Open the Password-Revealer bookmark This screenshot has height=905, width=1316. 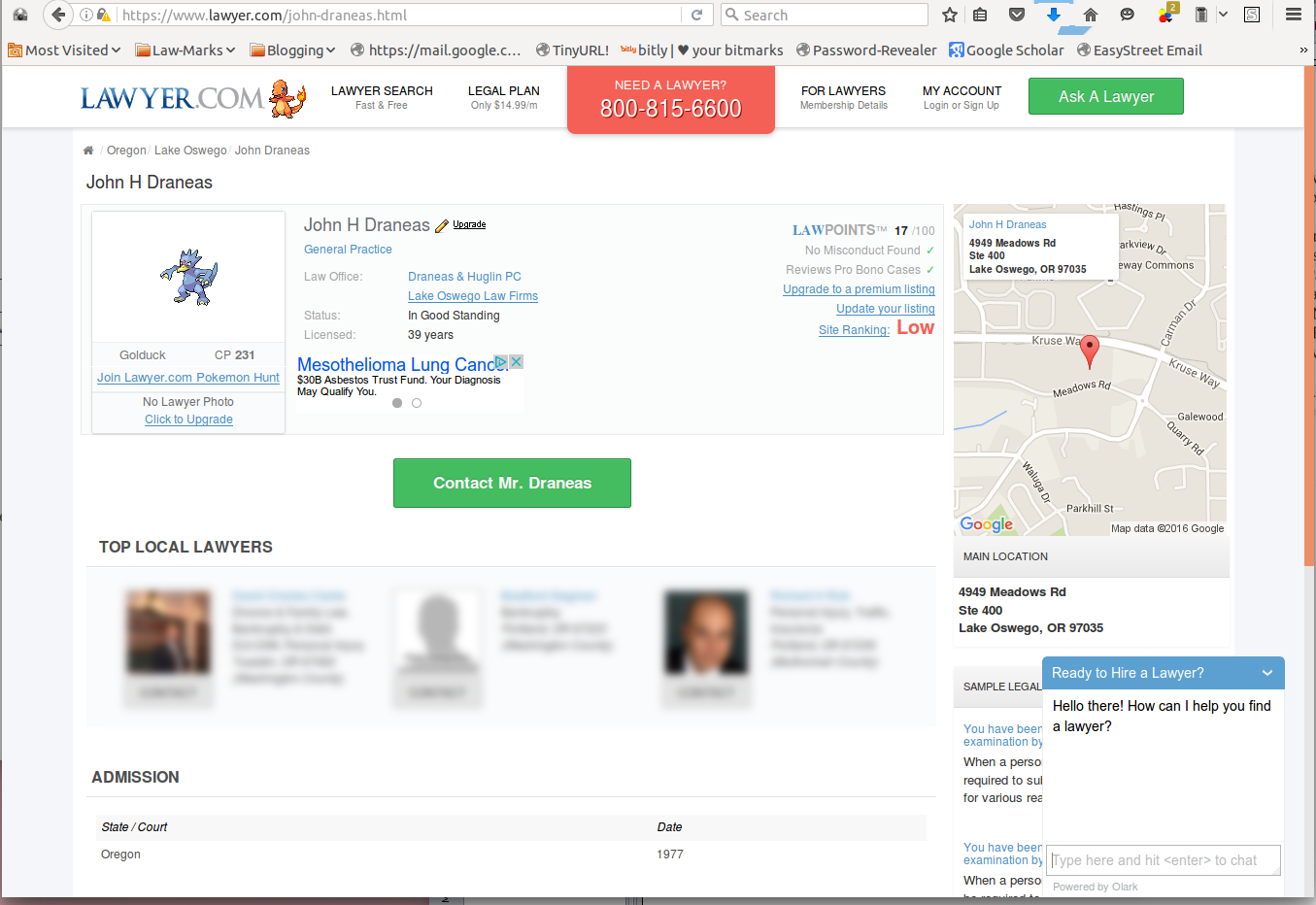point(866,50)
